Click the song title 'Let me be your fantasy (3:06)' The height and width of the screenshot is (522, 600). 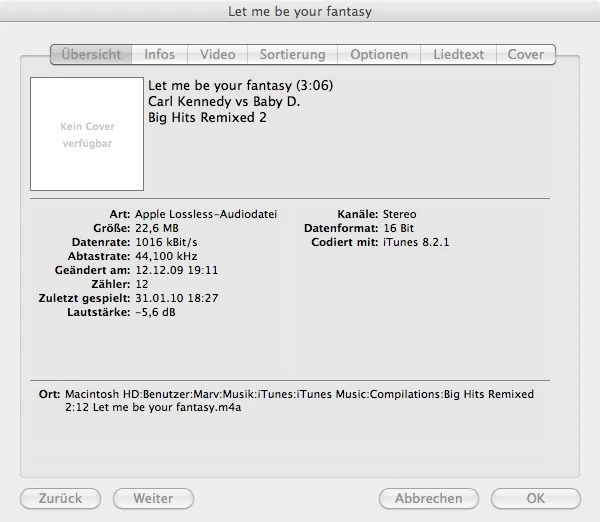pos(240,86)
